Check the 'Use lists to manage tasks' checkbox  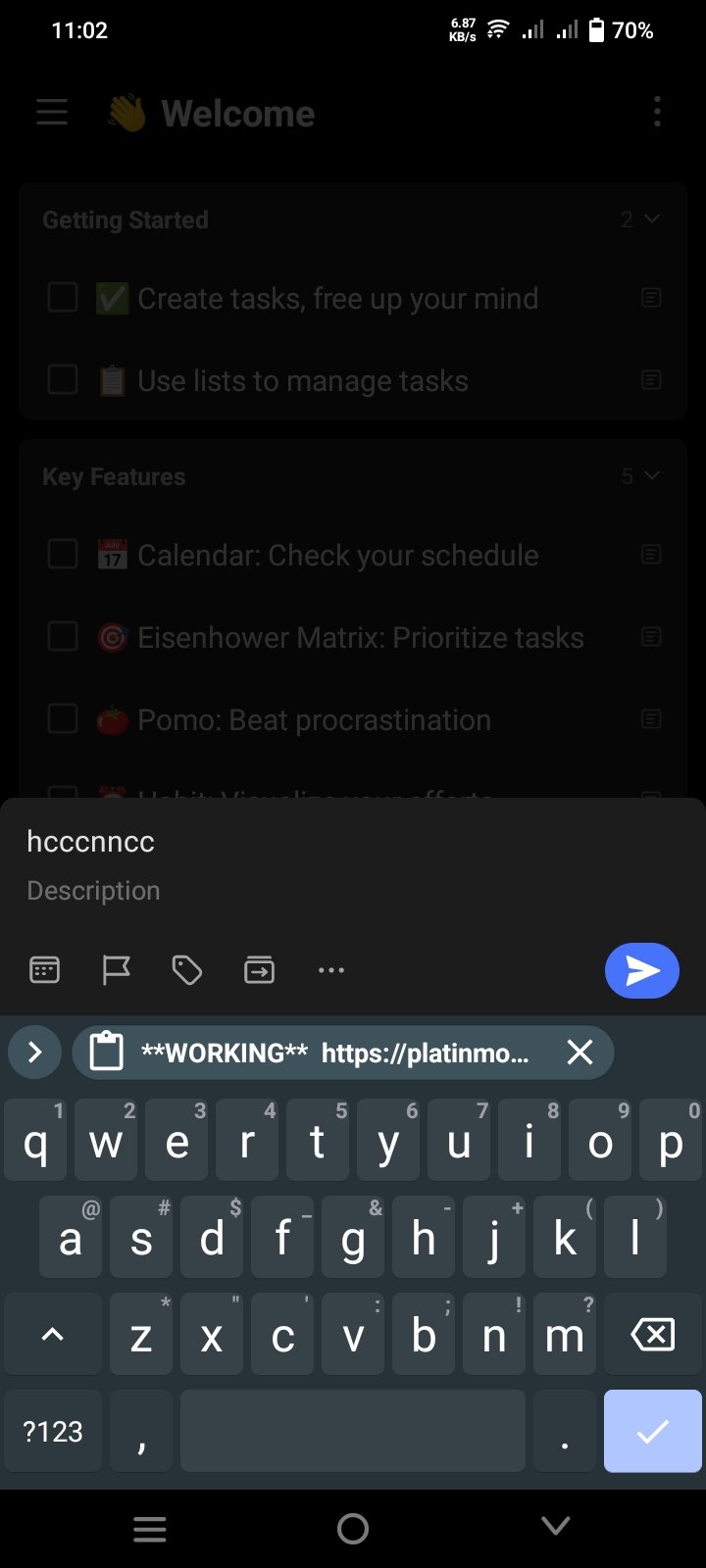(63, 379)
